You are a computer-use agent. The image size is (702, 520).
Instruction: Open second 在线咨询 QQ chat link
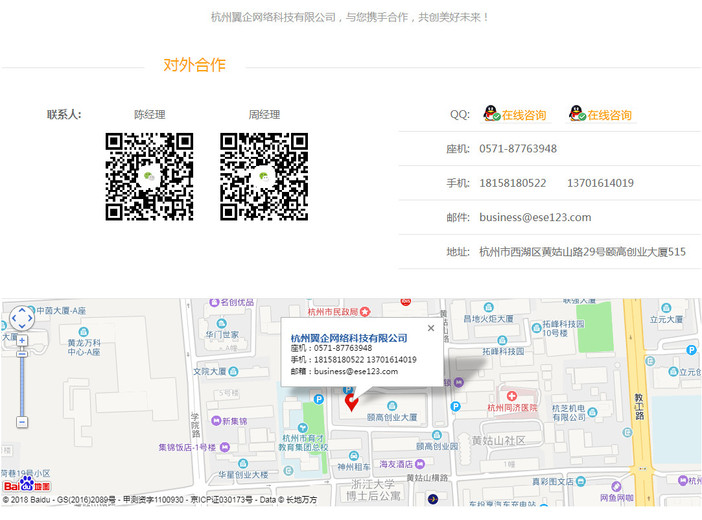pos(609,115)
